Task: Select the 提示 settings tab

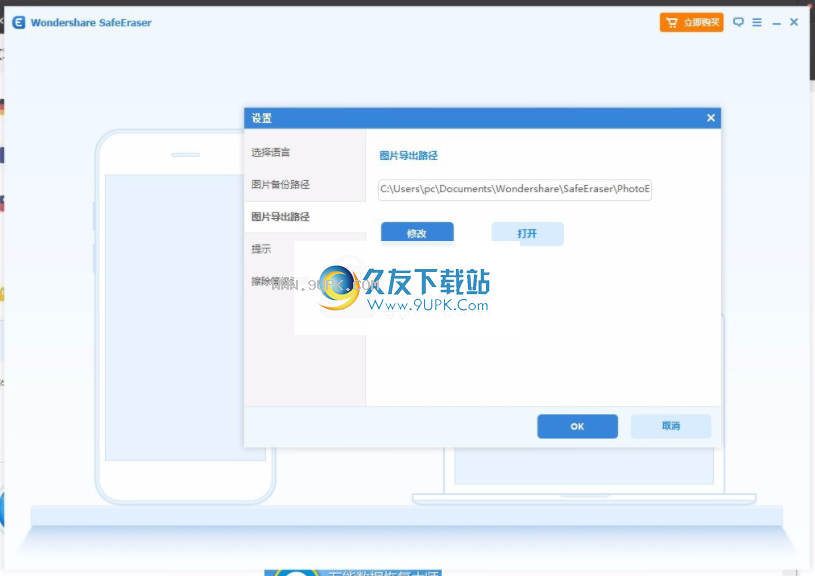Action: [x=305, y=249]
